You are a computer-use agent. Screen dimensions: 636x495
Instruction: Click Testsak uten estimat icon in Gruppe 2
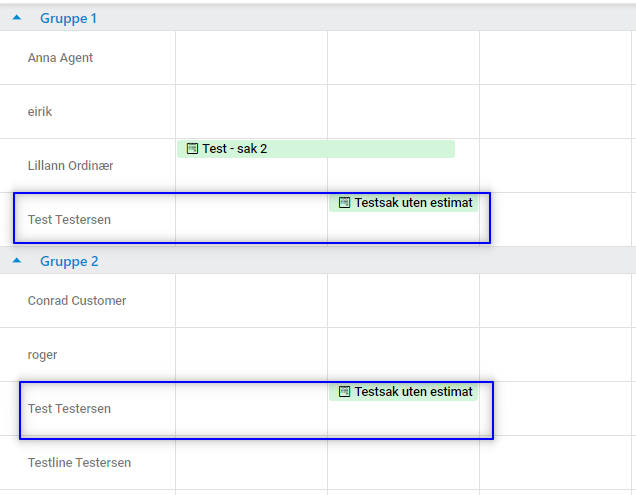pyautogui.click(x=344, y=392)
